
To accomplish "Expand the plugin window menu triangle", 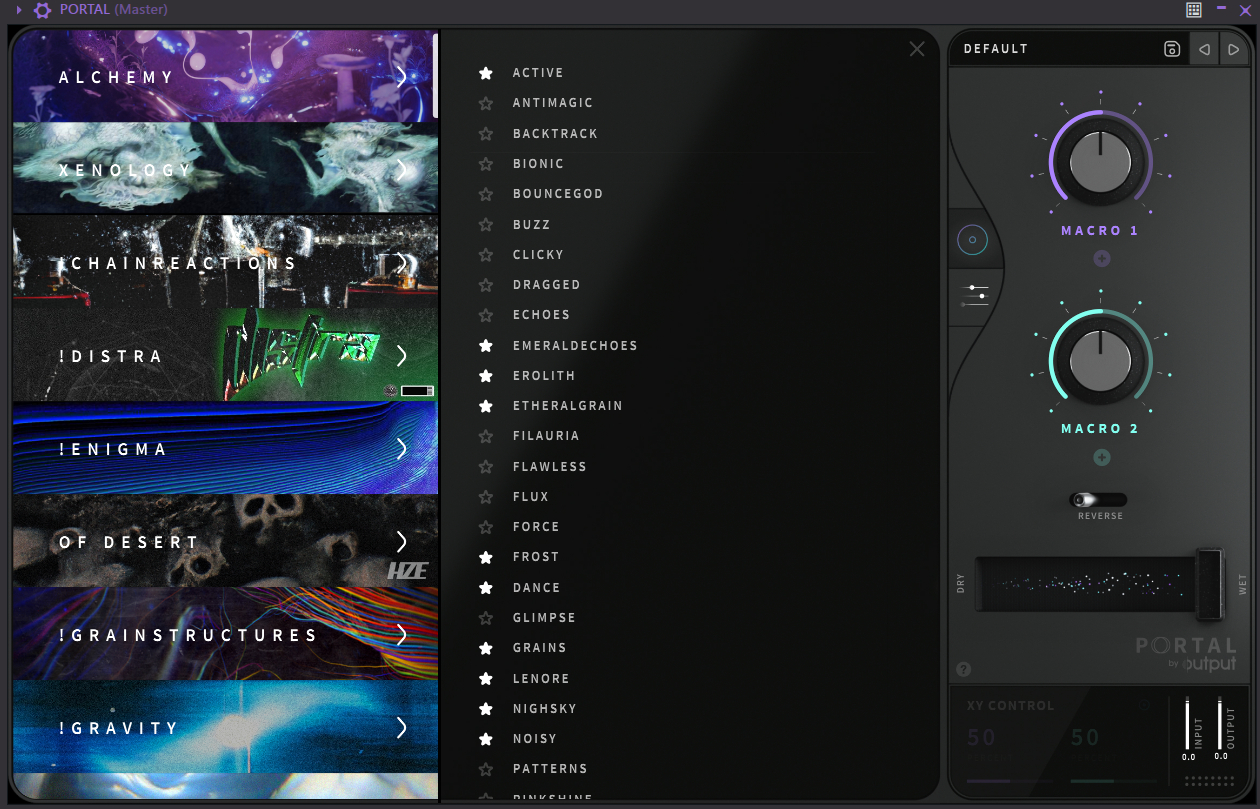I will pos(19,10).
